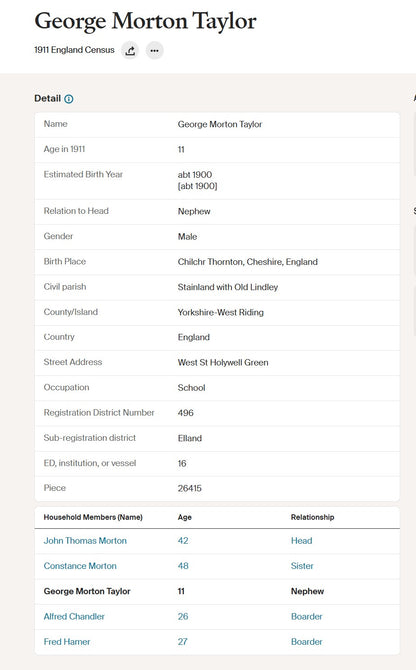This screenshot has height=670, width=416.
Task: Click the Birth Place value Chilchr Thornton
Action: 248,262
